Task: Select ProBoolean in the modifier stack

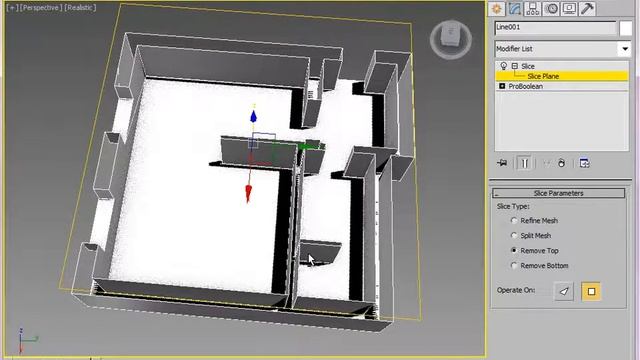Action: tap(525, 86)
